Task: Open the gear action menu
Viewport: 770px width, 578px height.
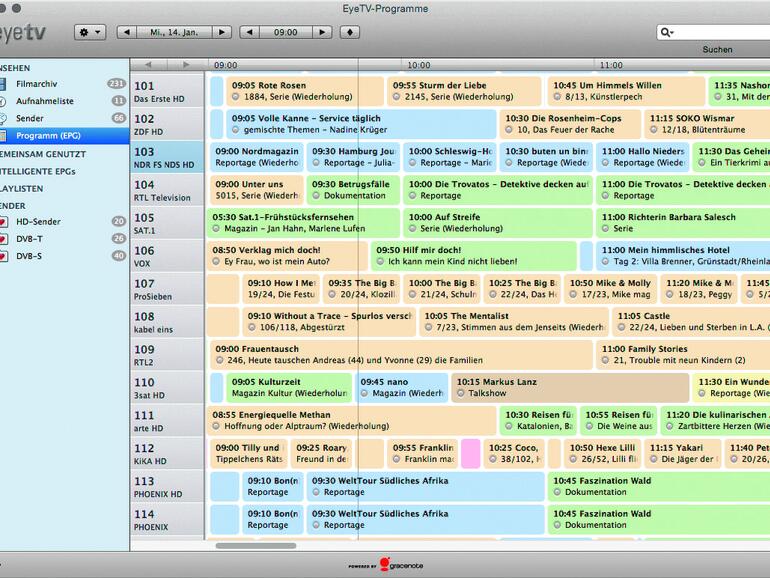Action: coord(90,32)
